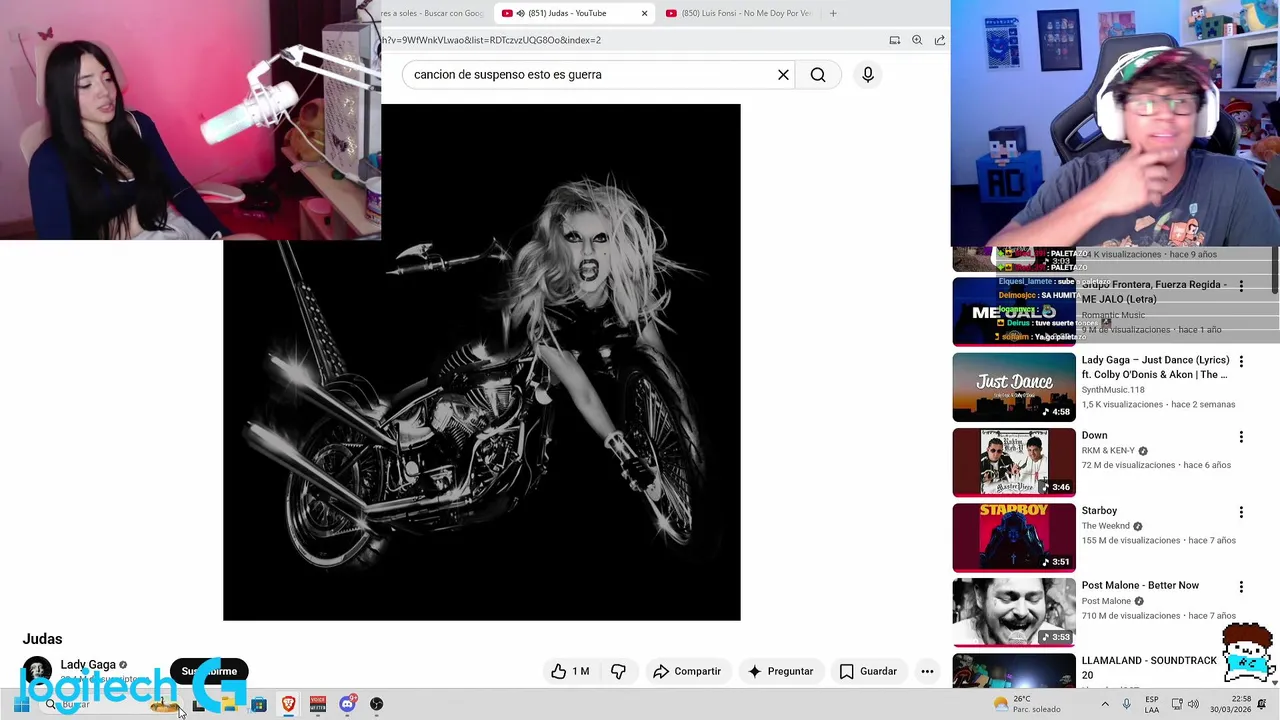Open the Post Malone Better Now thumbnail
Image resolution: width=1280 pixels, height=720 pixels.
1014,612
